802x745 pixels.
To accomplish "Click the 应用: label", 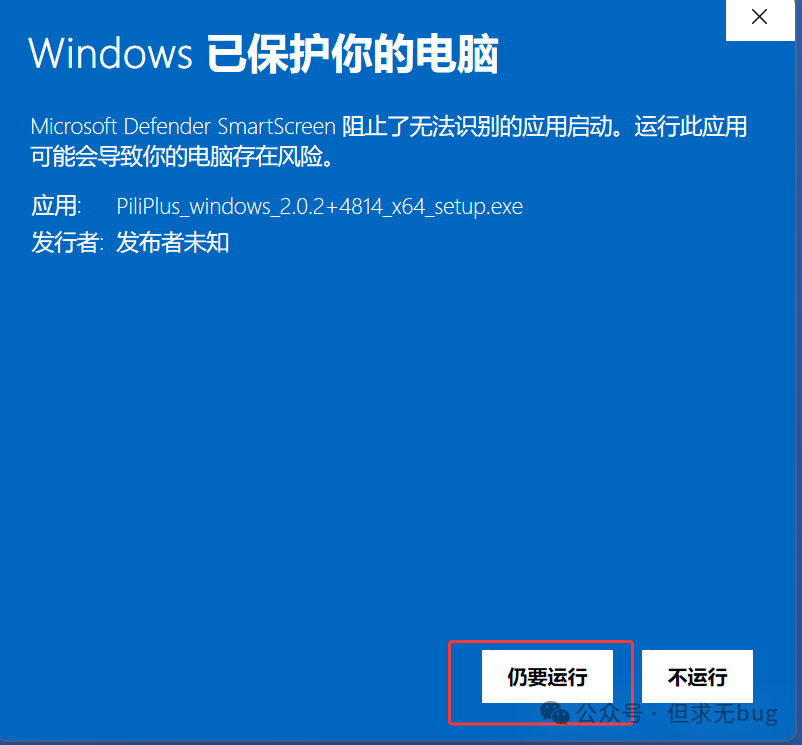I will [56, 207].
